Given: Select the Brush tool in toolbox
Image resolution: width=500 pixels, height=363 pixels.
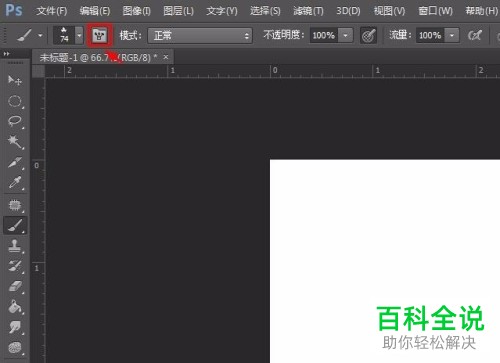Looking at the screenshot, I should [x=15, y=225].
